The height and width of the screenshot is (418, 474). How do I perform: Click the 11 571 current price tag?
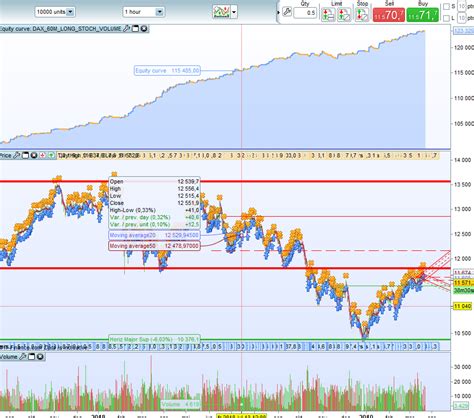click(463, 283)
